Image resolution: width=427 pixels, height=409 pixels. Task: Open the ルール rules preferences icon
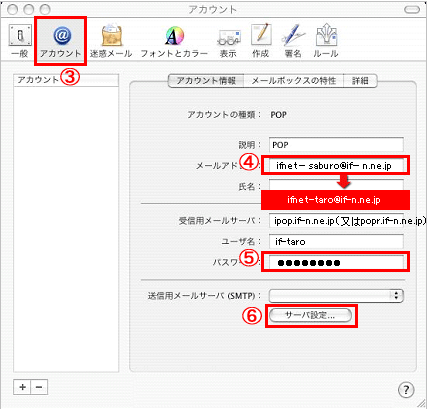[x=326, y=41]
